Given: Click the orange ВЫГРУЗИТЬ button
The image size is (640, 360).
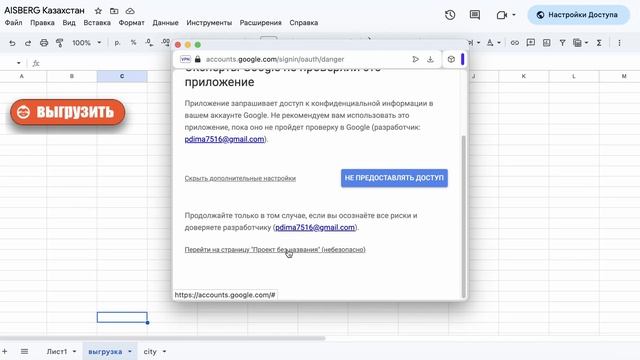Looking at the screenshot, I should (68, 112).
